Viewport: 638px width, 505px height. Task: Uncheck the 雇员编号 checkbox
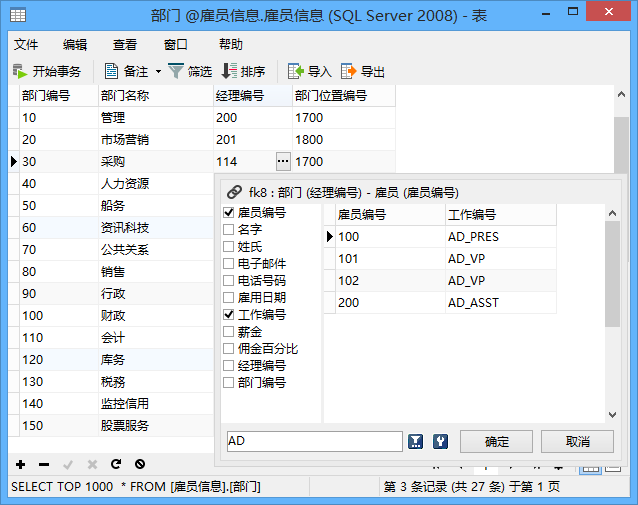[x=229, y=213]
